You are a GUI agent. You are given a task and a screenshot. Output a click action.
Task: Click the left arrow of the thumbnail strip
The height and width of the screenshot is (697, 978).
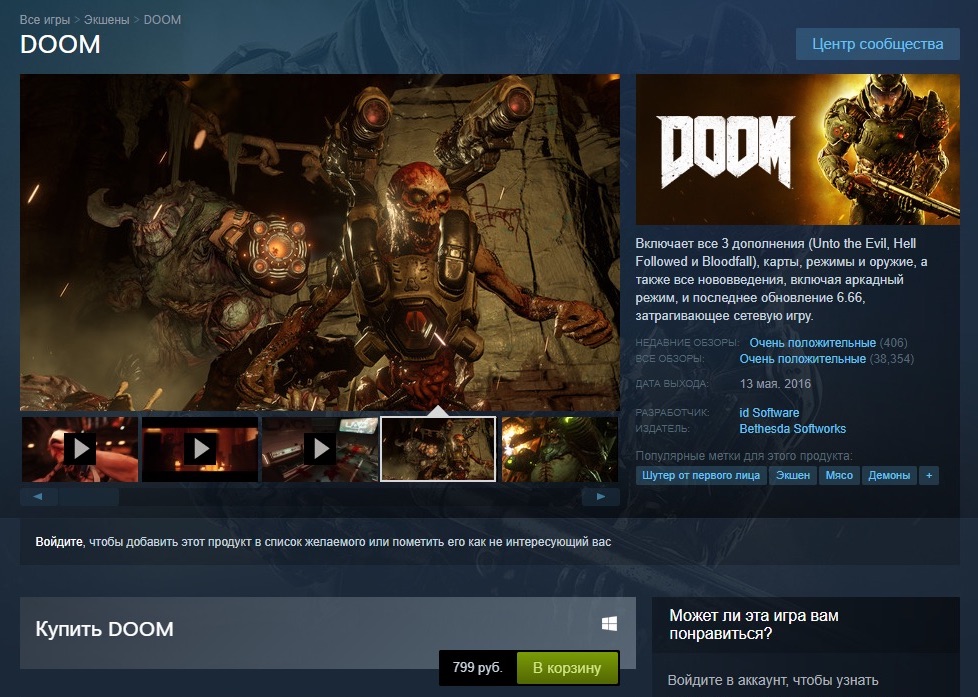coord(39,497)
